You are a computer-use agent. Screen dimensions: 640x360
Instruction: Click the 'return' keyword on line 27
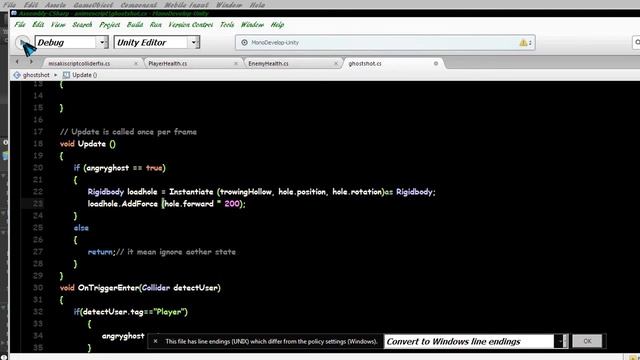[100, 252]
